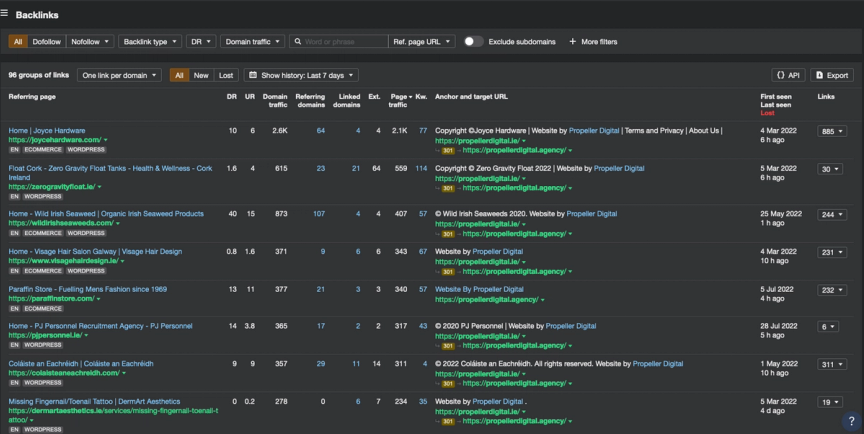Open the Domain traffic filter dropdown
864x434 pixels.
251,42
